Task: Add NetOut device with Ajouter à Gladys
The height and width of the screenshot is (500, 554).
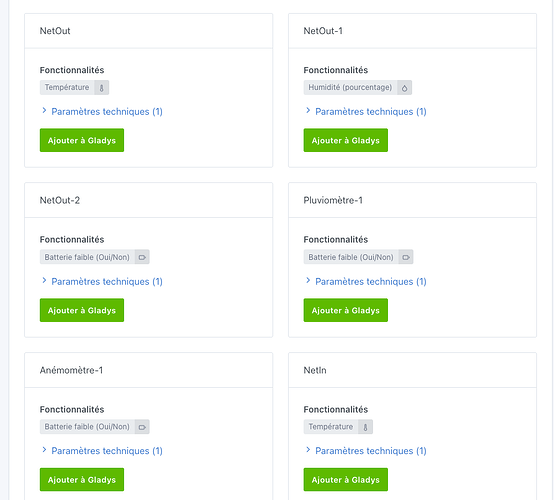Action: [82, 140]
